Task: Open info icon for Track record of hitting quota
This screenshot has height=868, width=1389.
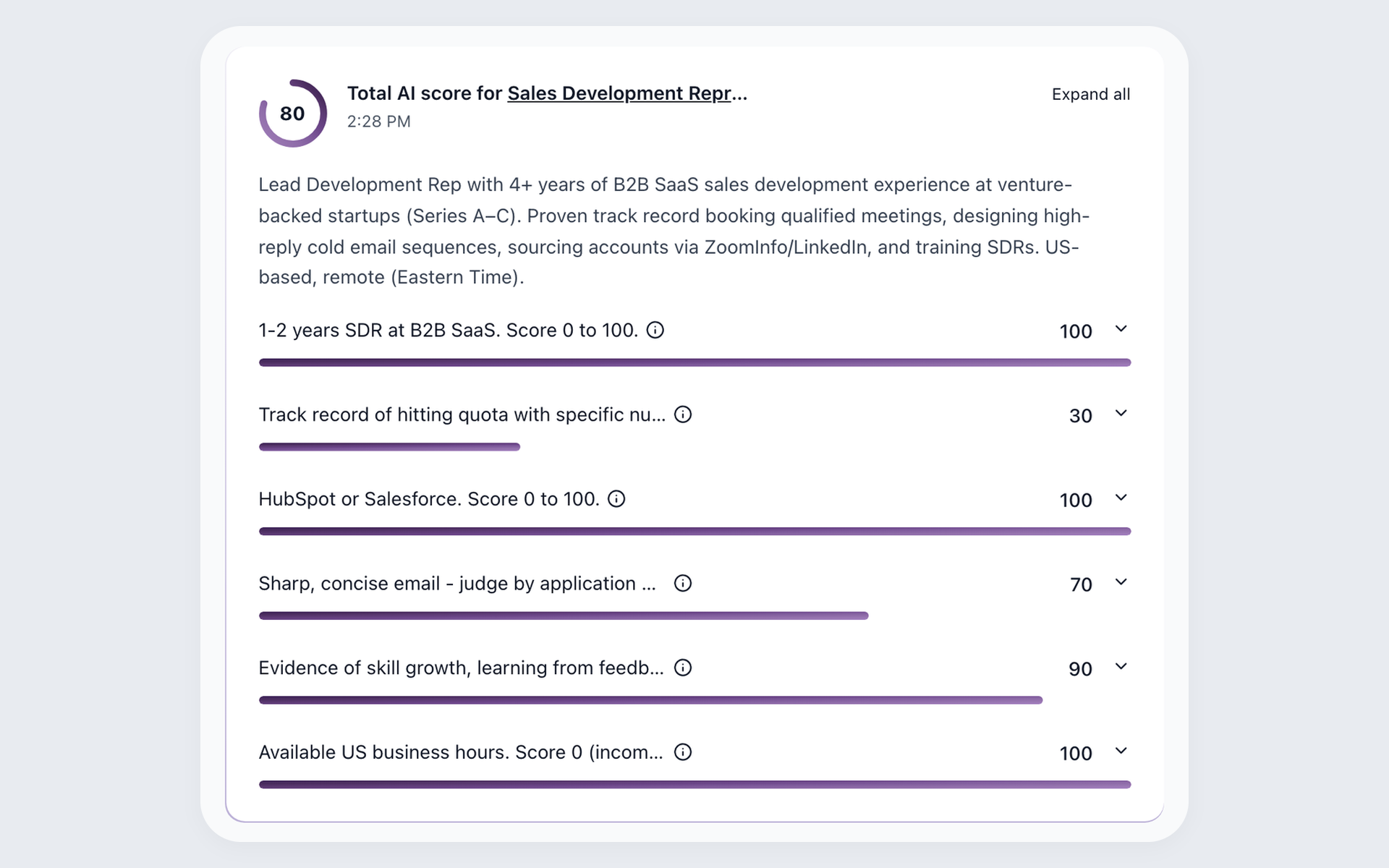Action: point(683,414)
